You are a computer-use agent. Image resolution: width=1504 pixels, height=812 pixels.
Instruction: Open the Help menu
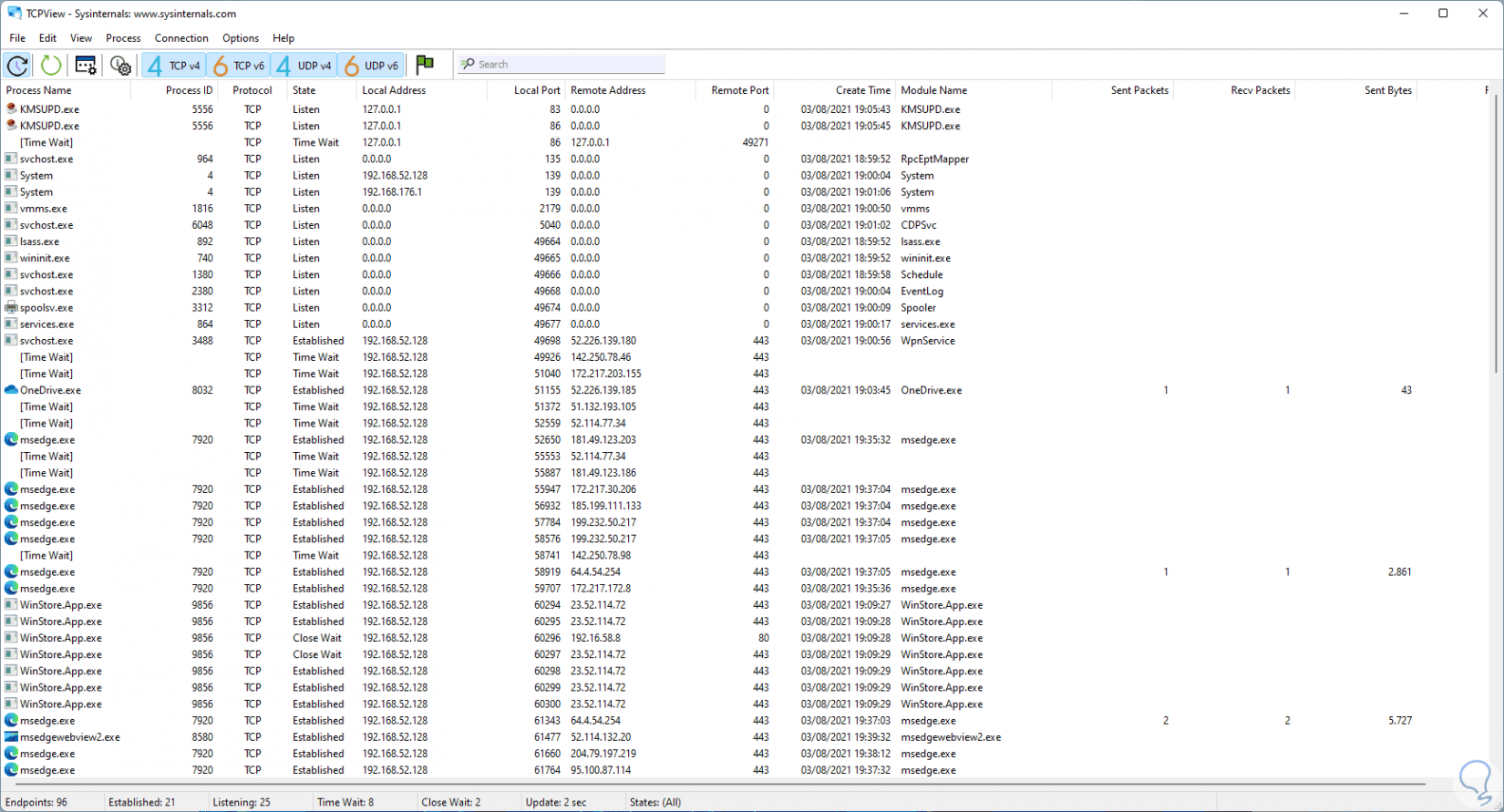tap(283, 38)
